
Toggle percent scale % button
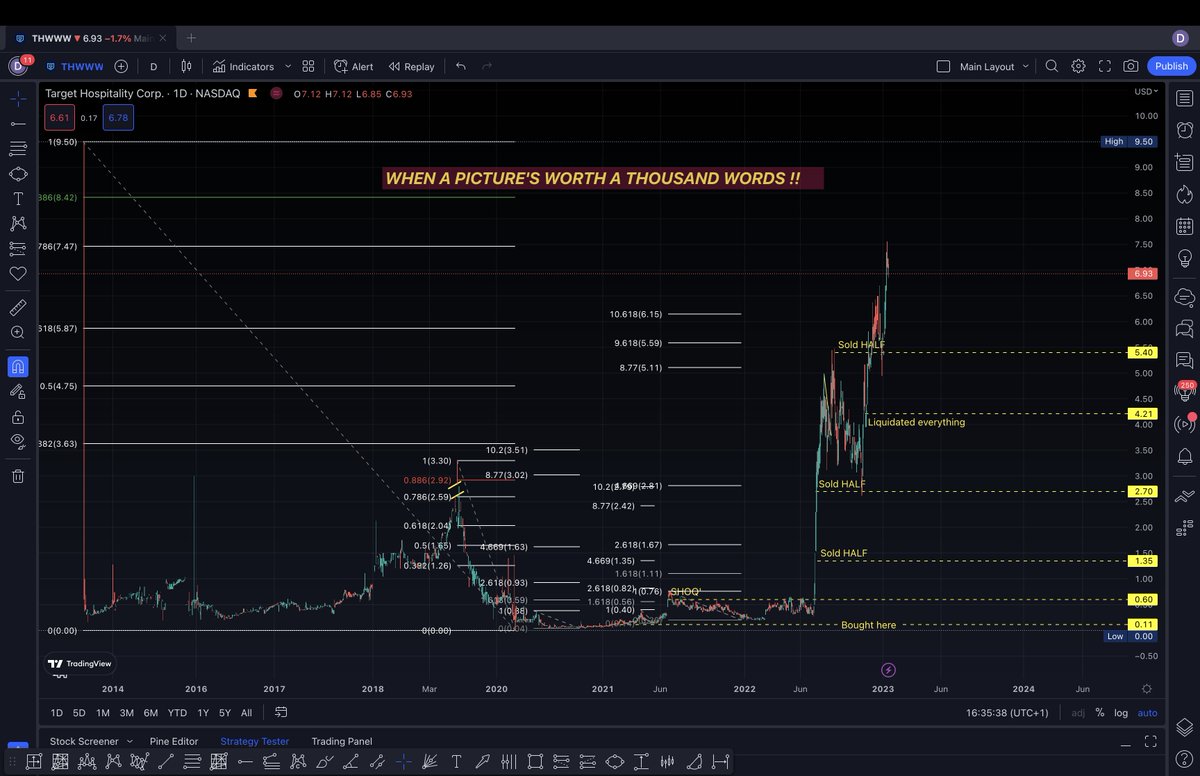click(1100, 713)
